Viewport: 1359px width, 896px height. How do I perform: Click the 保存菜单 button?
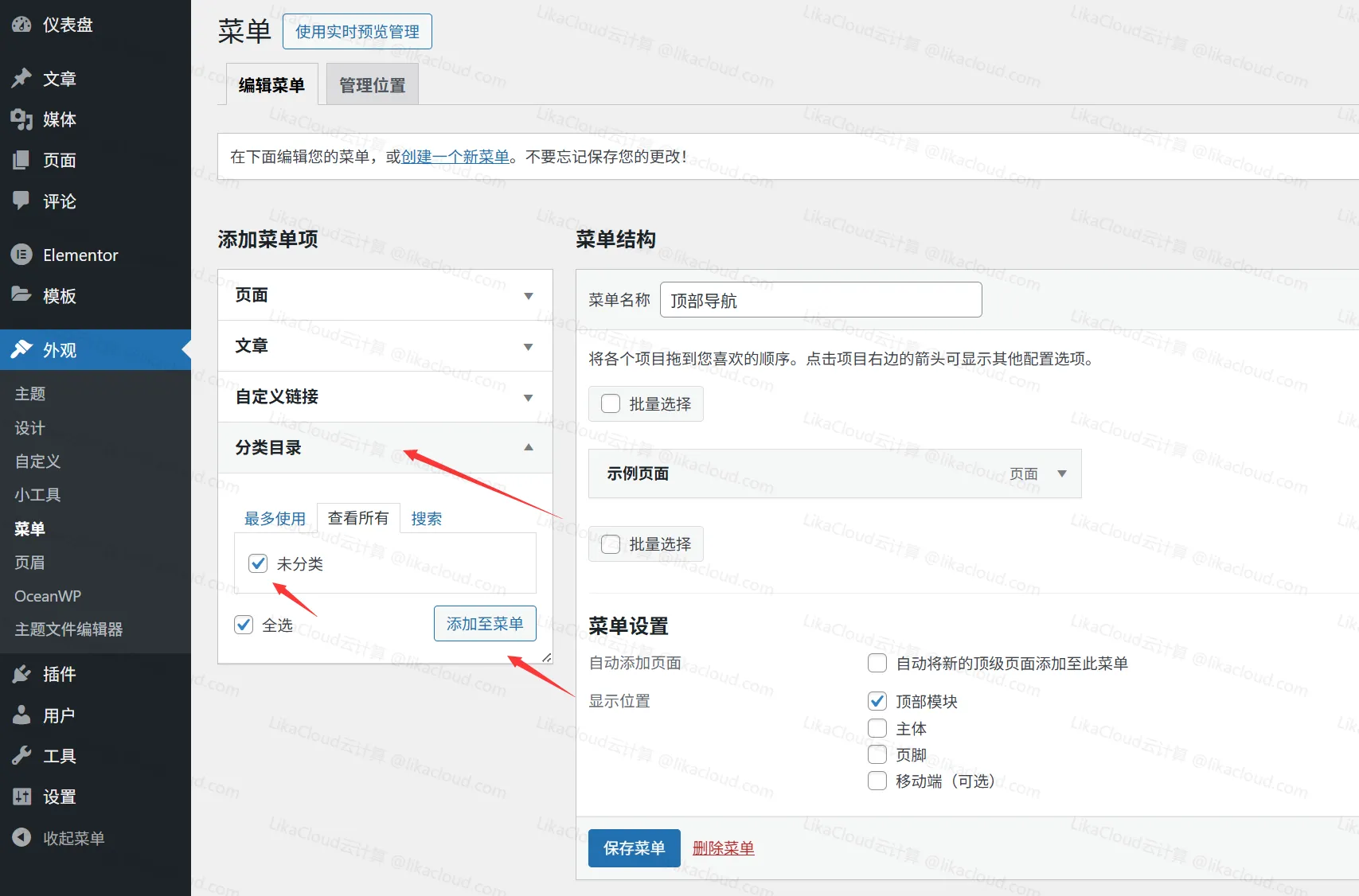pyautogui.click(x=634, y=848)
